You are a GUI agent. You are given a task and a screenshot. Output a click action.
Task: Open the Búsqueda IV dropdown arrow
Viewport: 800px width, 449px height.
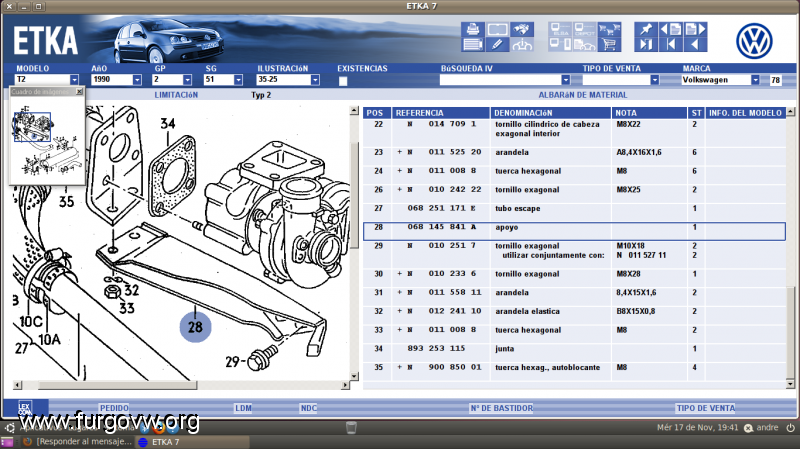[x=565, y=80]
